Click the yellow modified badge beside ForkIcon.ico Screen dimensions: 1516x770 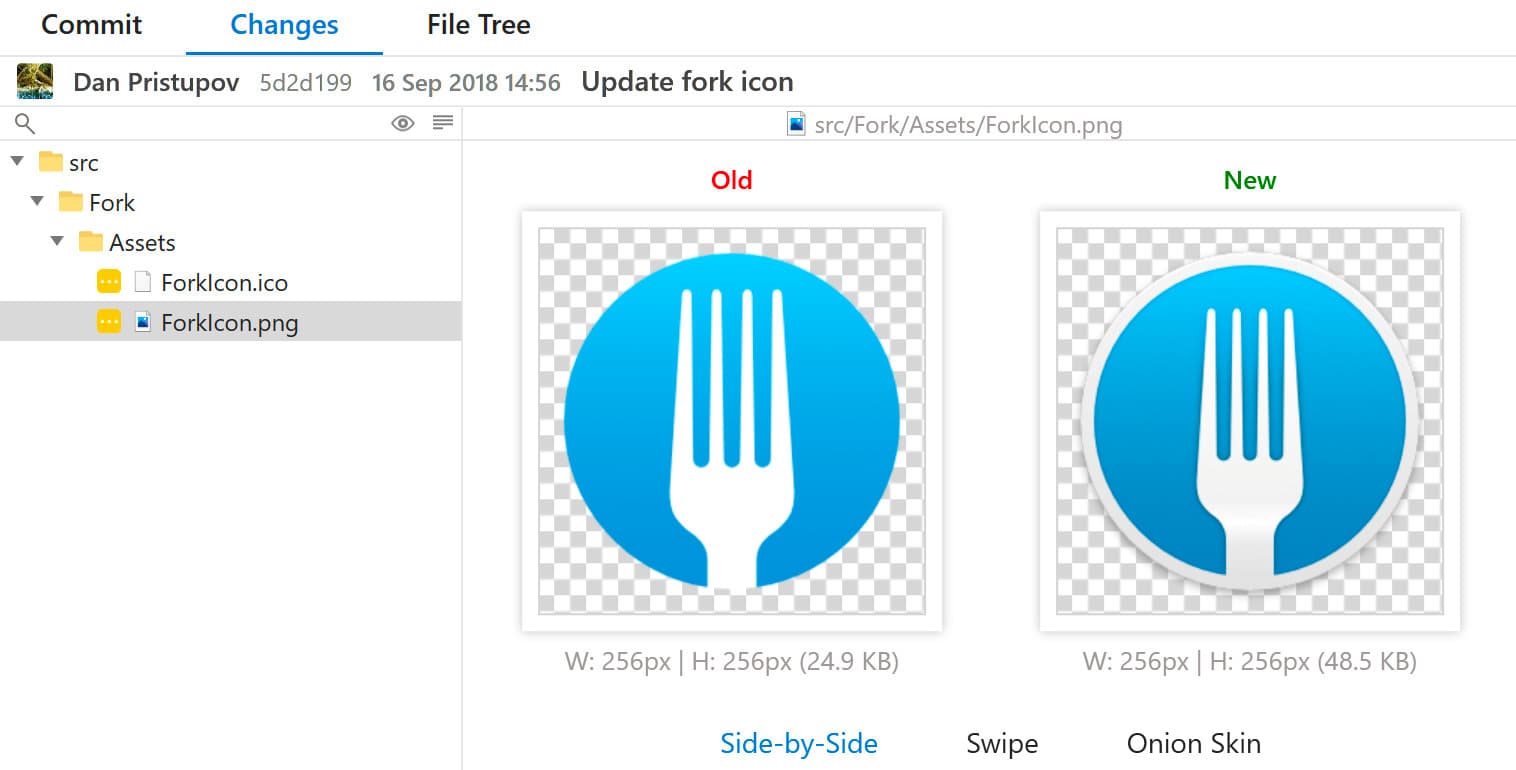click(110, 282)
